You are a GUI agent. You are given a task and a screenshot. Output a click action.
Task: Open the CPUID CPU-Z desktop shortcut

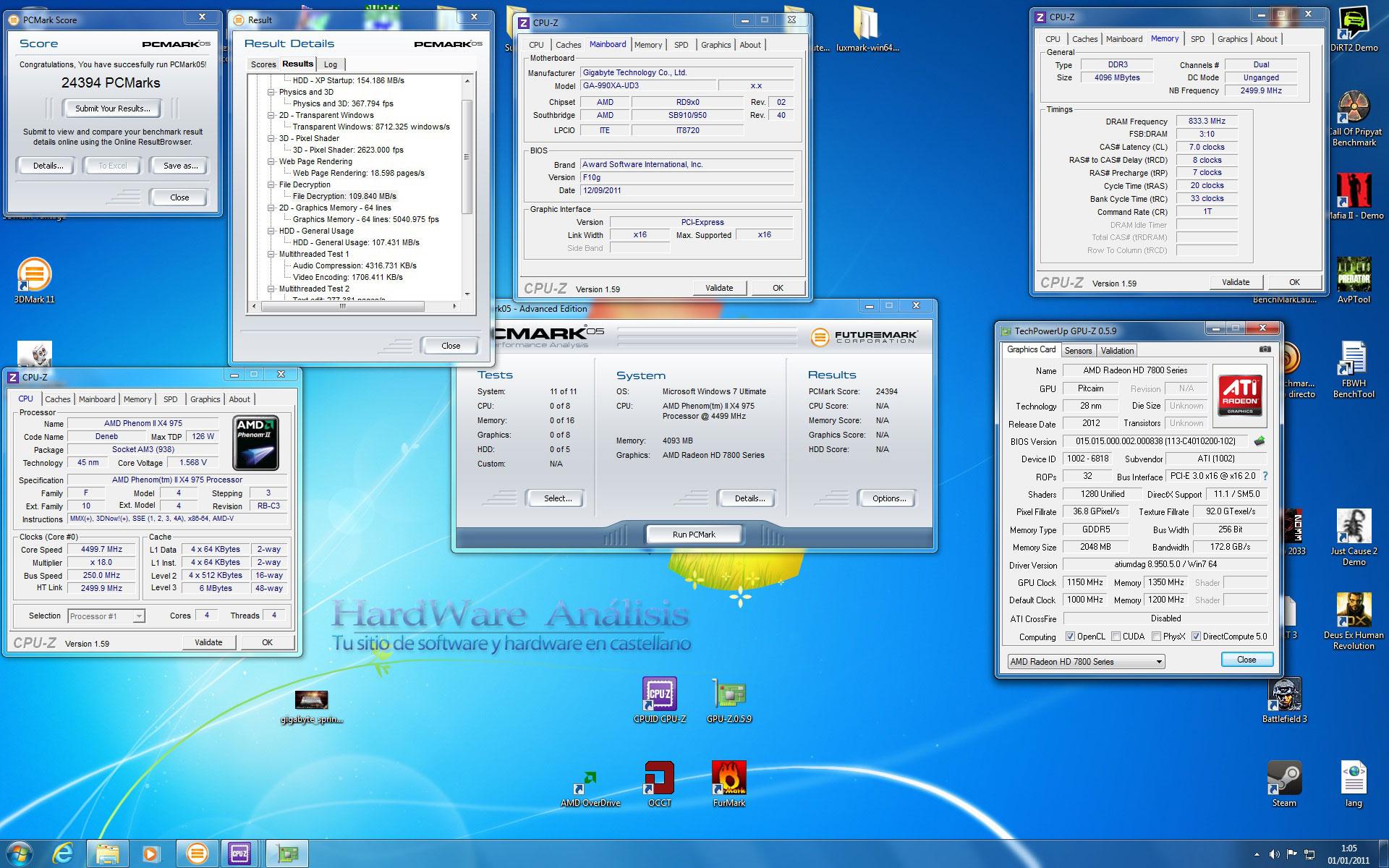coord(659,700)
